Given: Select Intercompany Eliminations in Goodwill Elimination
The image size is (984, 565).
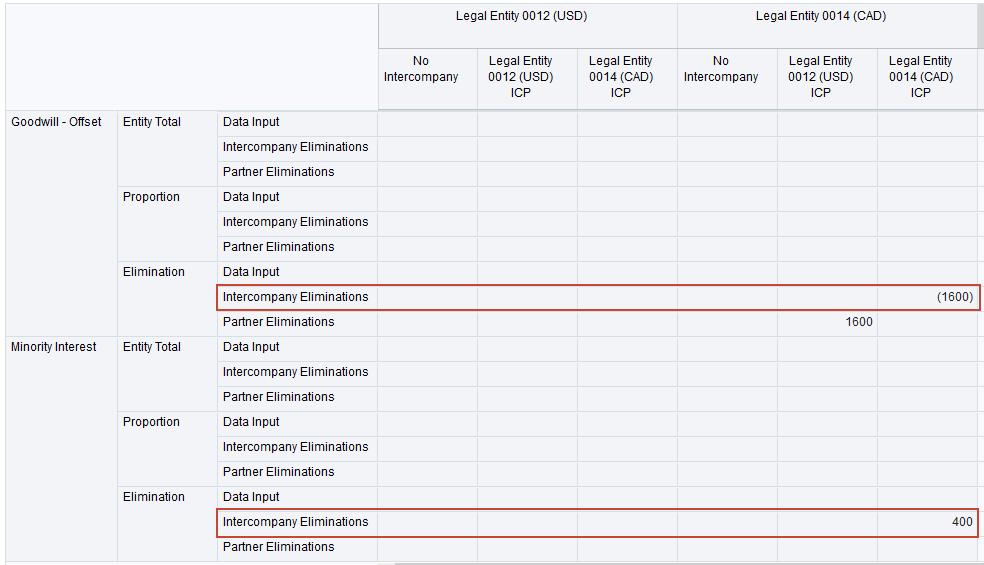Looking at the screenshot, I should (x=296, y=297).
